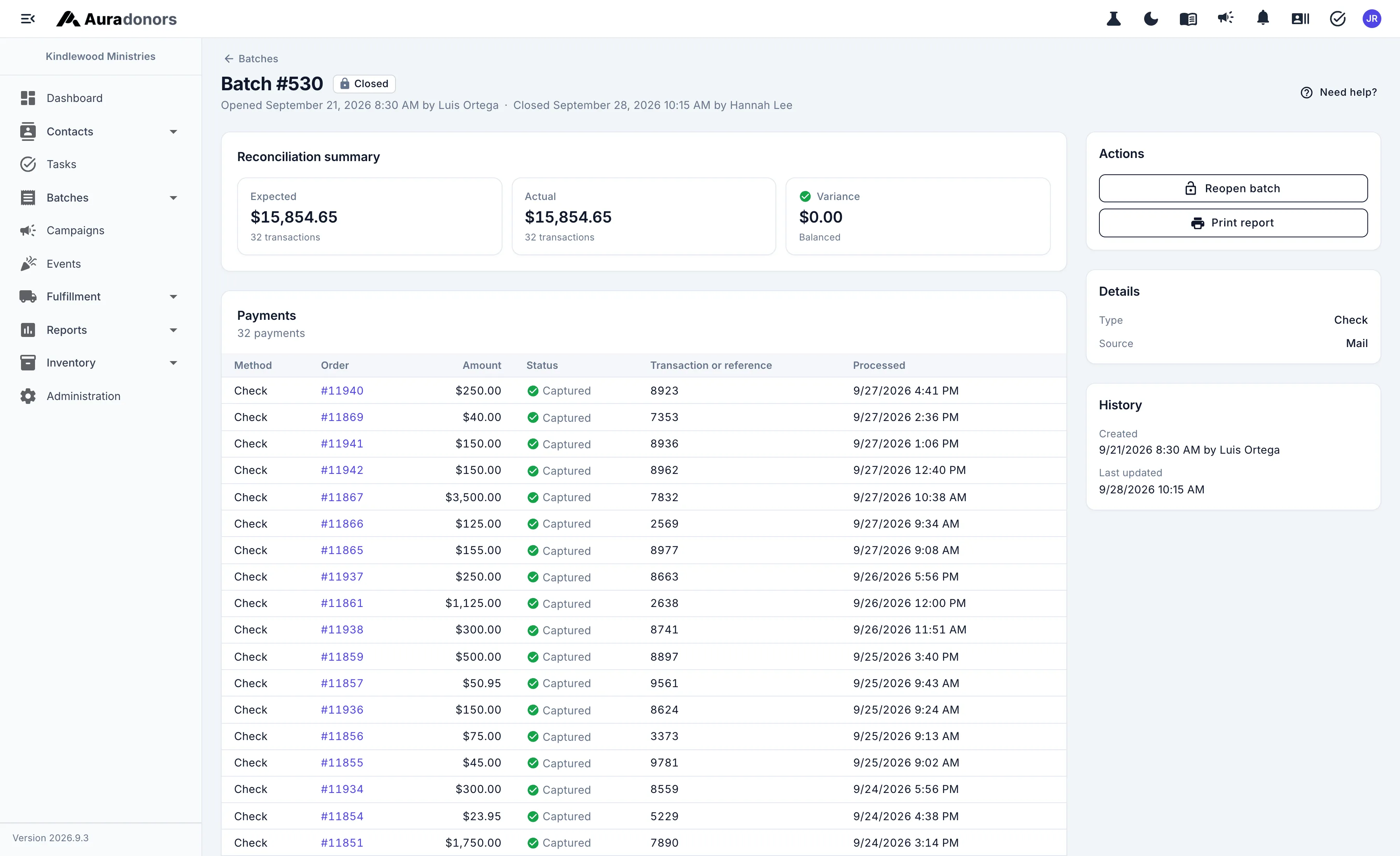This screenshot has height=856, width=1400.
Task: Open the book documentation icon
Action: (1188, 19)
